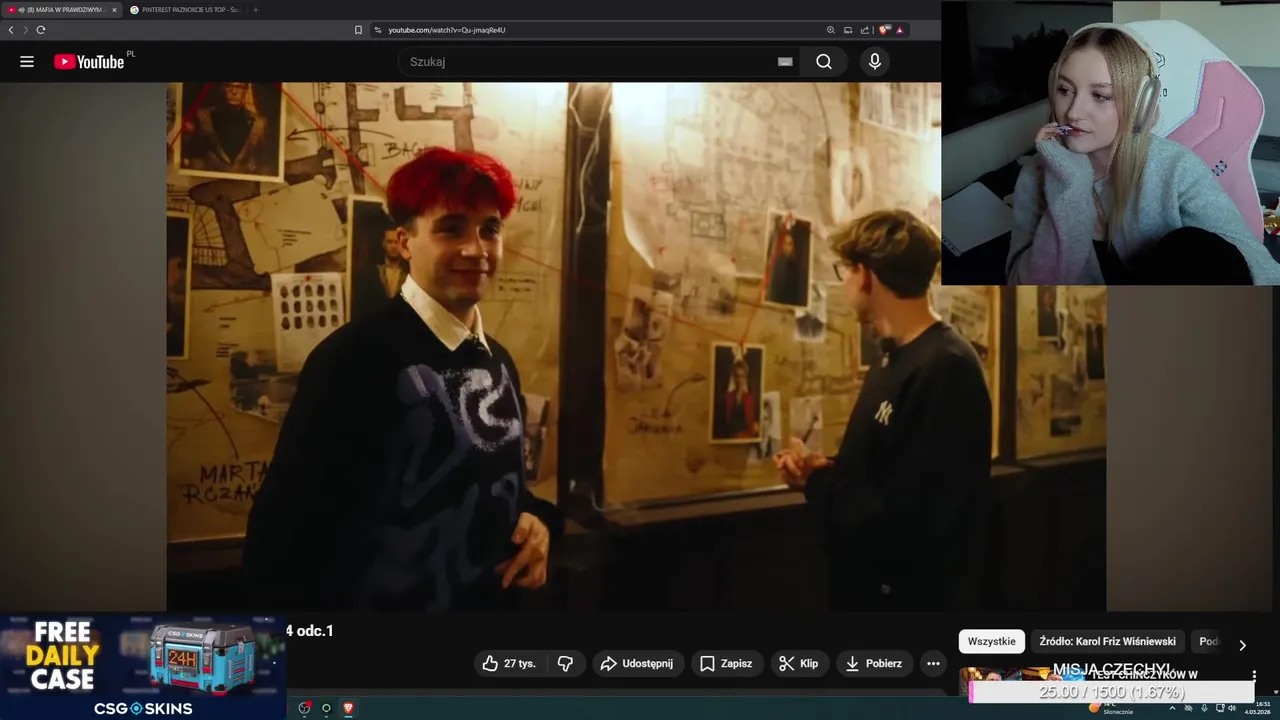Open Brave Shields lion icon
1280x720 pixels.
(x=884, y=30)
